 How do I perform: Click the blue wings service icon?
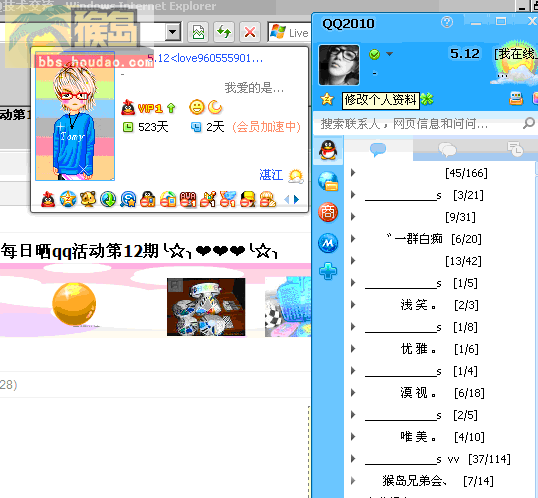click(228, 199)
